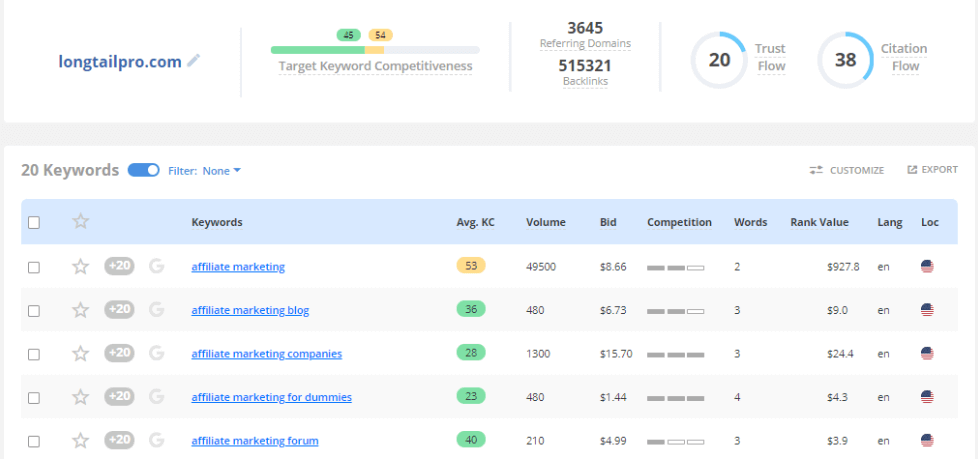Check the select-all checkbox in table header

point(34,222)
